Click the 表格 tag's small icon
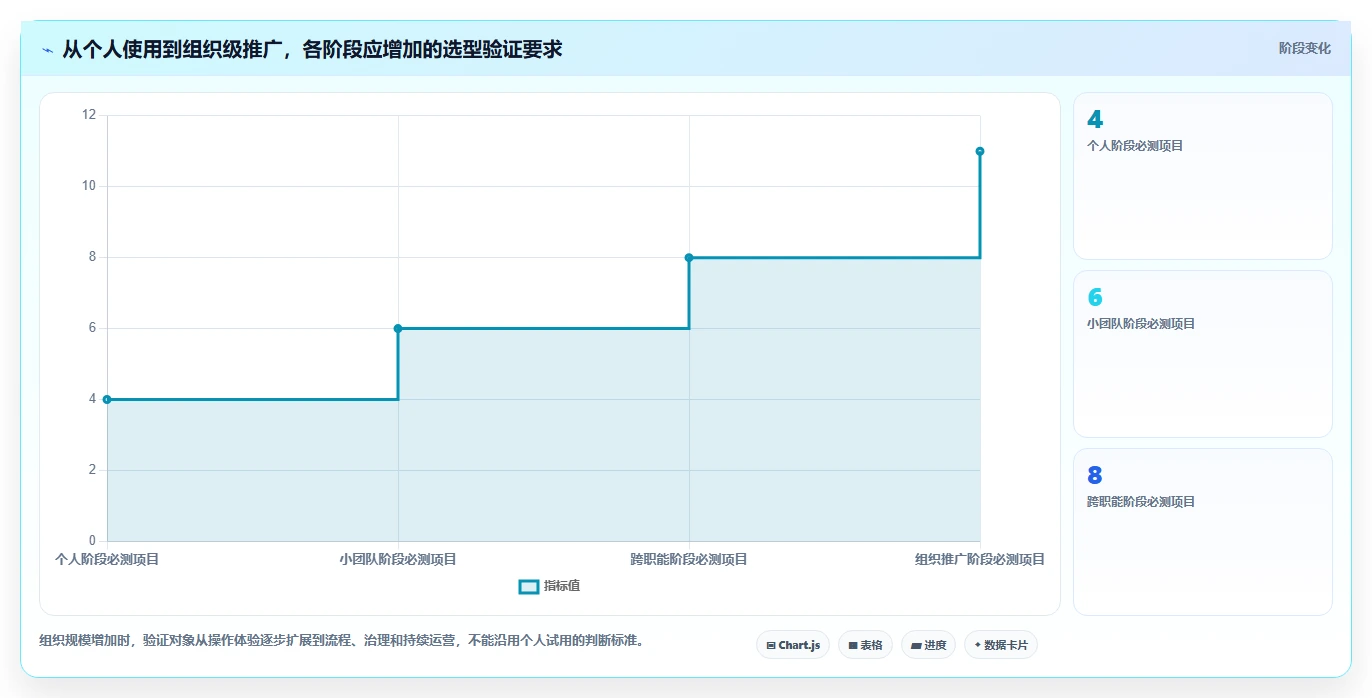 pyautogui.click(x=853, y=646)
